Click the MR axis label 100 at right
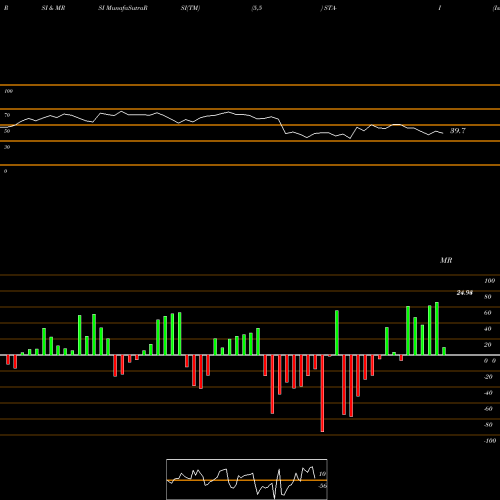The height and width of the screenshot is (500, 500). (489, 281)
